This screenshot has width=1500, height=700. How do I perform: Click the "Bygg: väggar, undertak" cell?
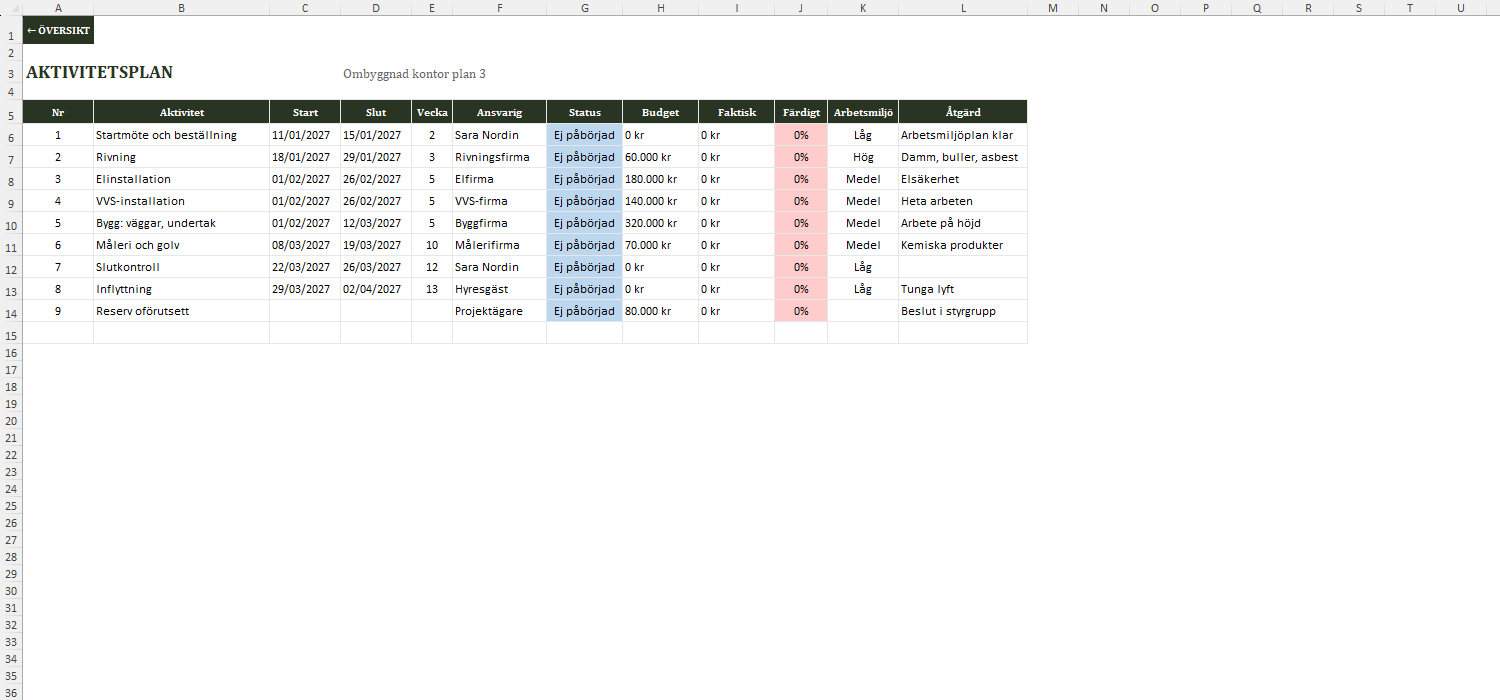pos(182,223)
